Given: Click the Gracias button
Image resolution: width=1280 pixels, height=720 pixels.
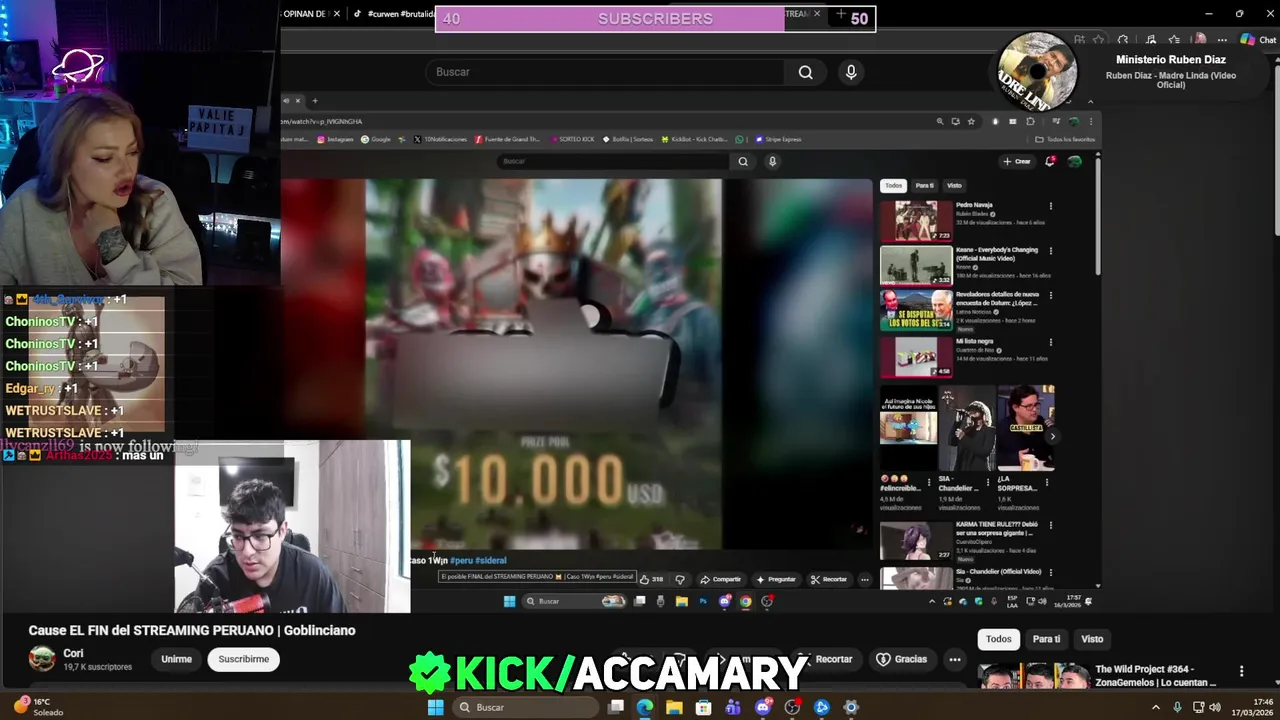Looking at the screenshot, I should (902, 659).
